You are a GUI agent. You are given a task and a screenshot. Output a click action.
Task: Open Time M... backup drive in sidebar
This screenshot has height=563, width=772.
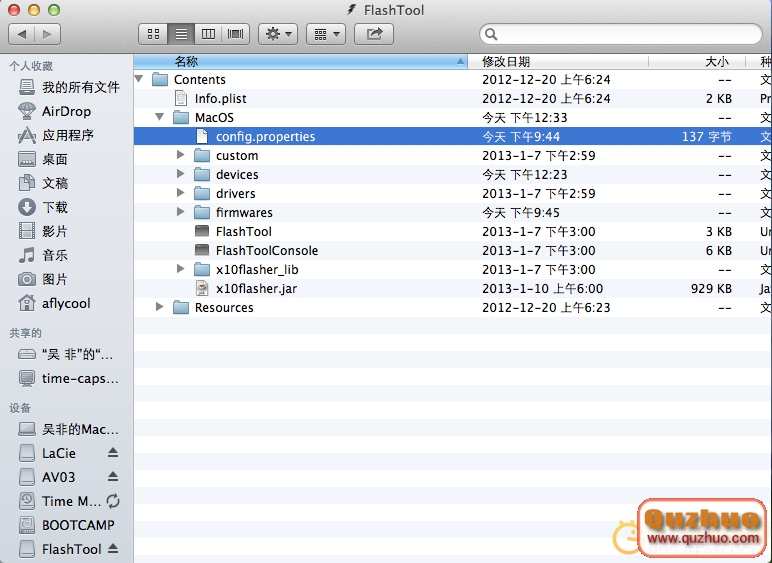60,501
